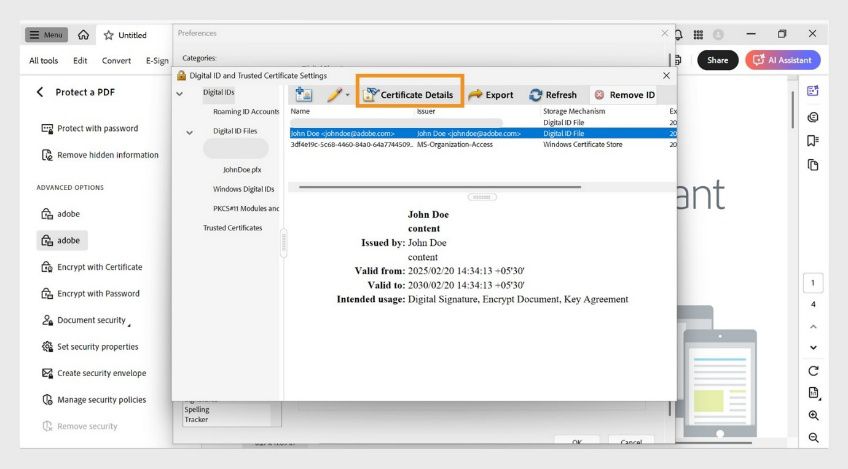Switch to the Untitled tab
The height and width of the screenshot is (469, 848).
[132, 35]
